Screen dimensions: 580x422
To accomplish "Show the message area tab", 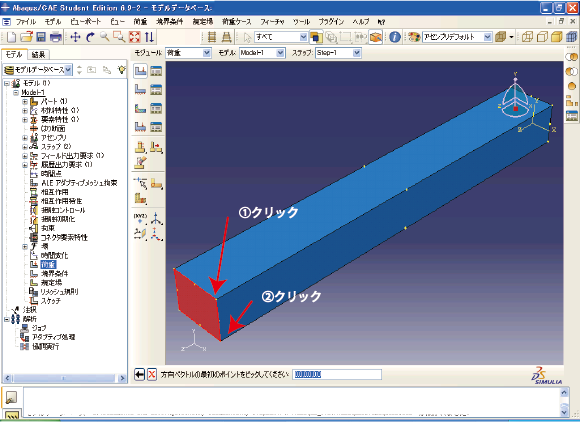I will [11, 398].
